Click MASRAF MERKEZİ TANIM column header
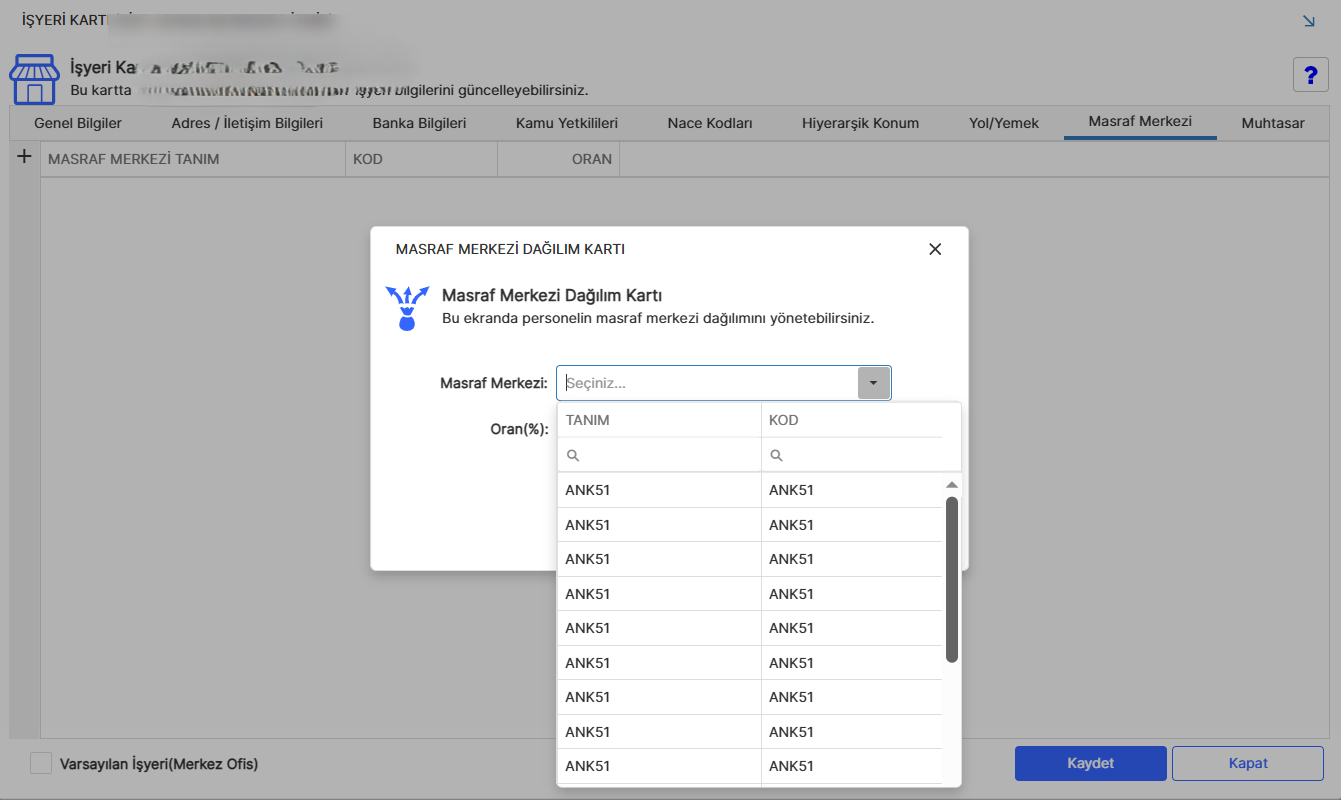Image resolution: width=1341 pixels, height=800 pixels. (x=193, y=159)
